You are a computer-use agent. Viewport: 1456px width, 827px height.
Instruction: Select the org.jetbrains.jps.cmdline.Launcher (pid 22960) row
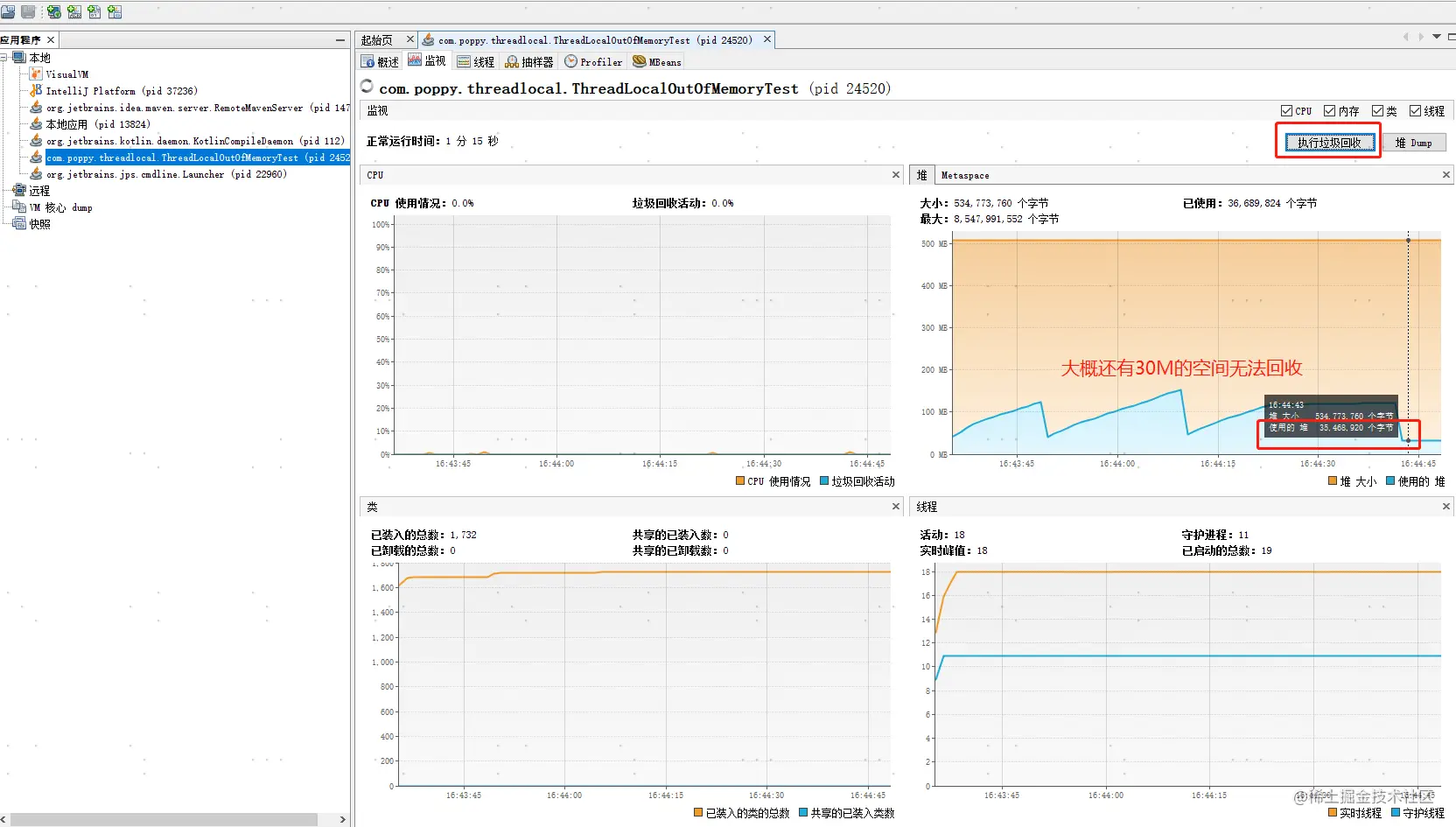coord(166,174)
